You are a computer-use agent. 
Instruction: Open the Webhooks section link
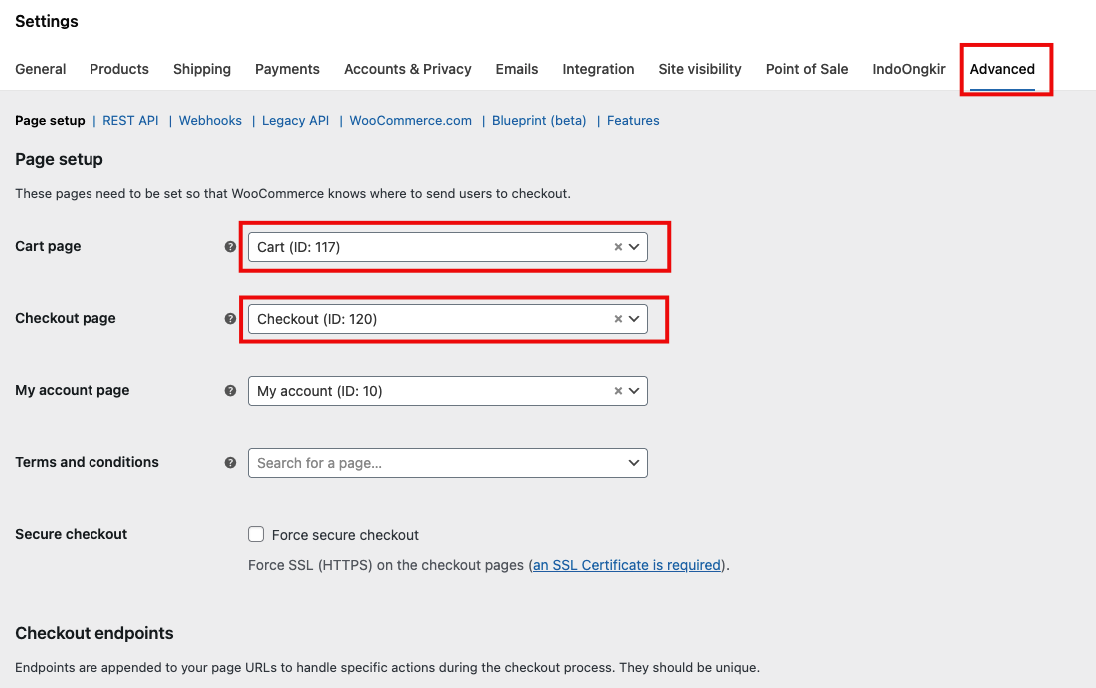click(x=210, y=121)
